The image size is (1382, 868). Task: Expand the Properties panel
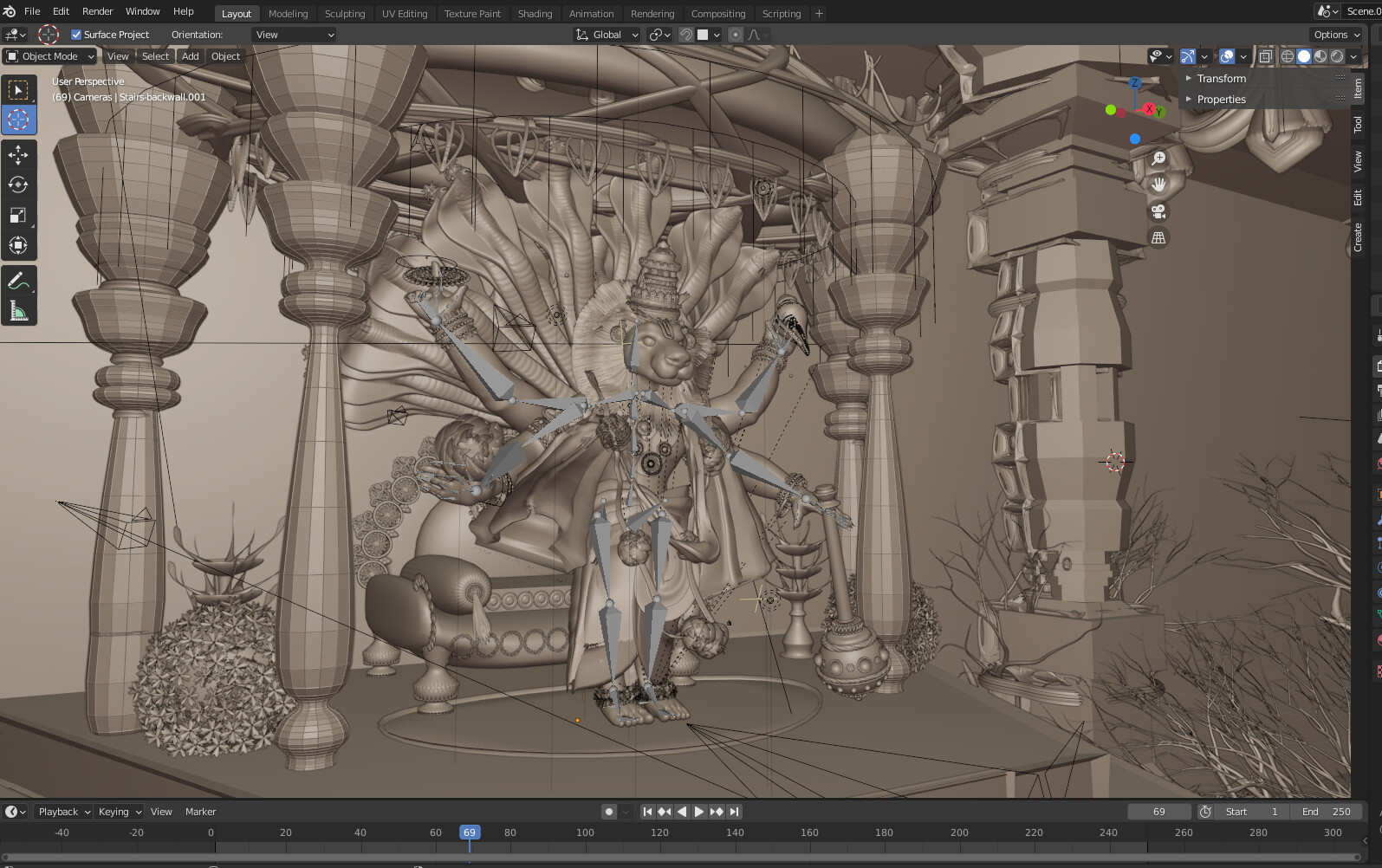(x=1221, y=99)
